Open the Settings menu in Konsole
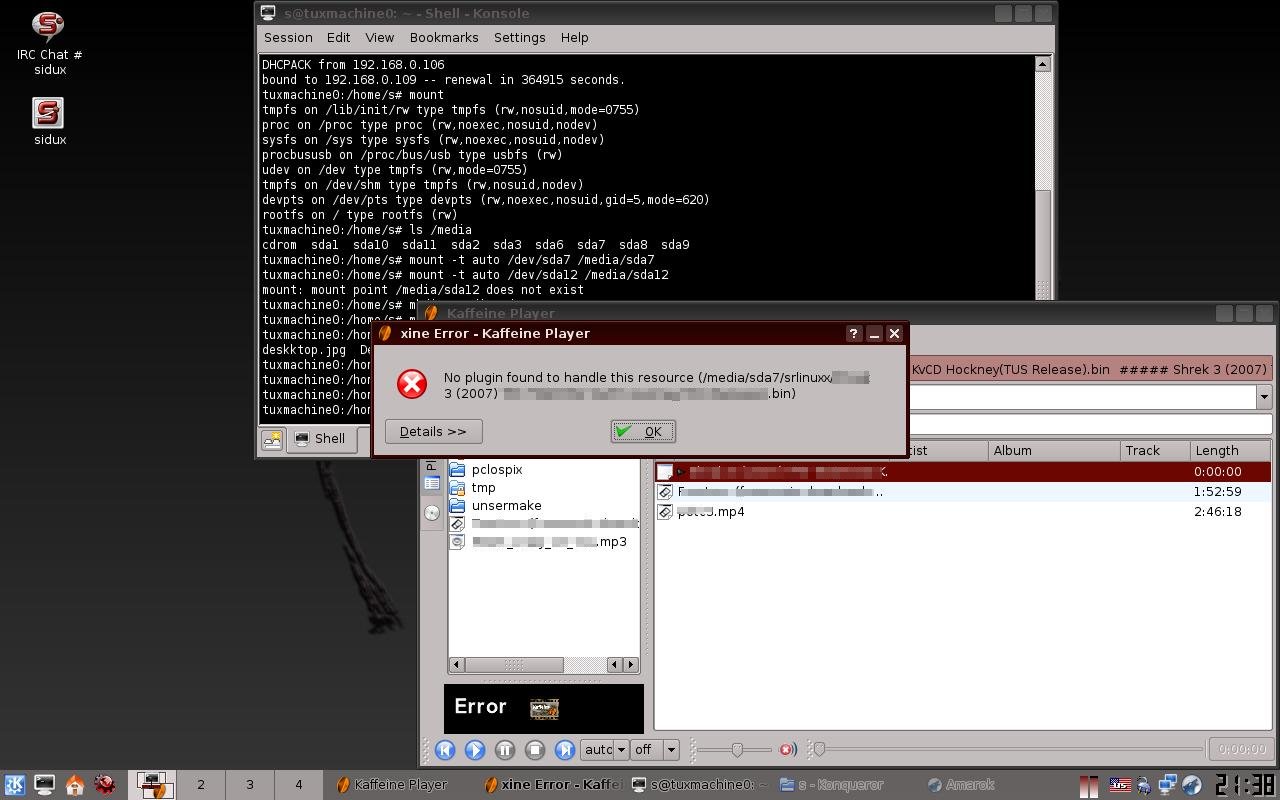 click(x=519, y=37)
